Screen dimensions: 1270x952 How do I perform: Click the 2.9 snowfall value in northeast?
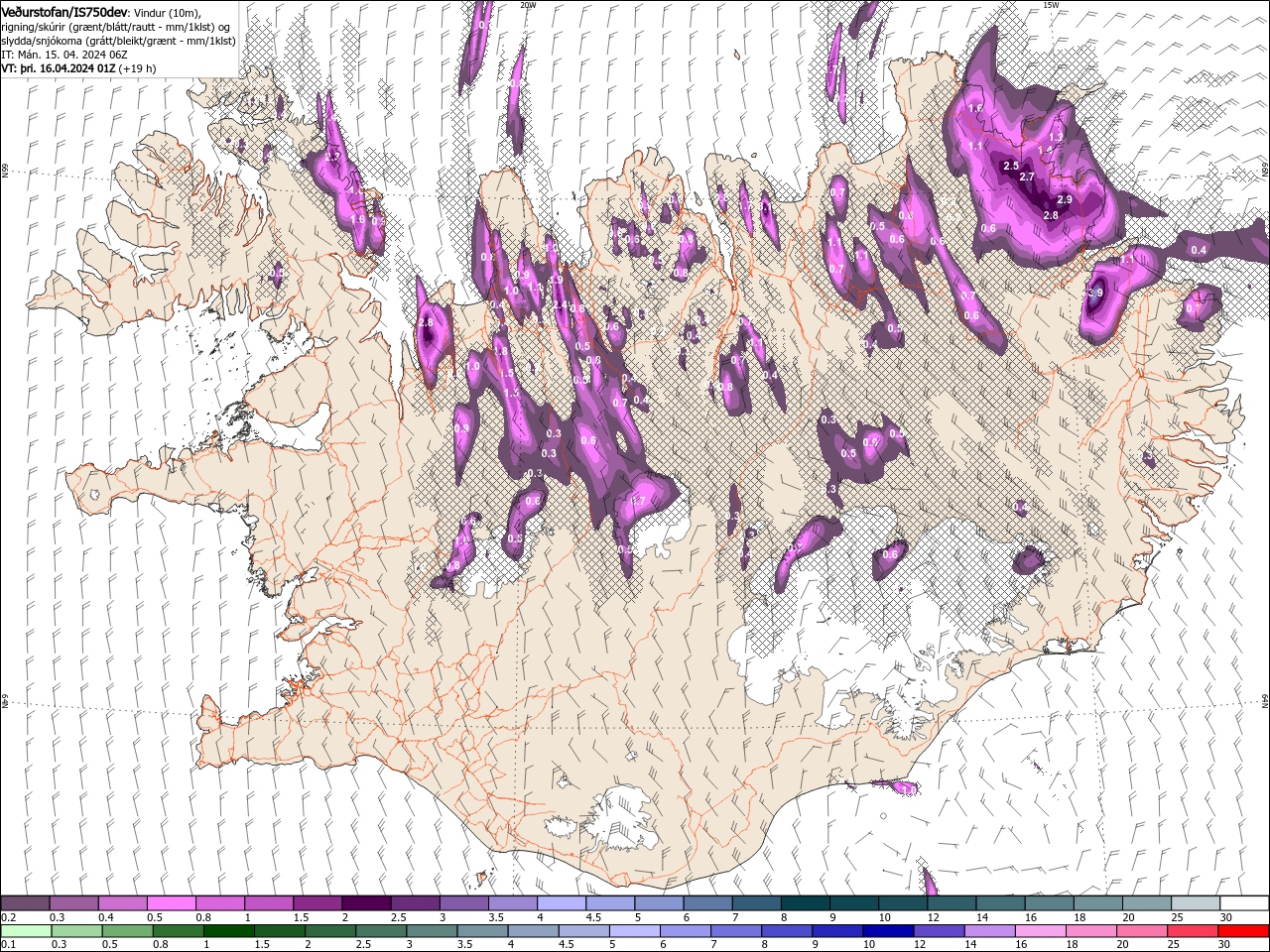(x=1065, y=200)
